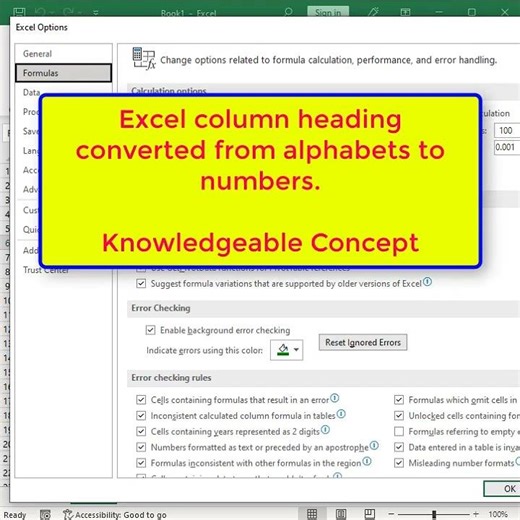Open the Data options category

(32, 92)
